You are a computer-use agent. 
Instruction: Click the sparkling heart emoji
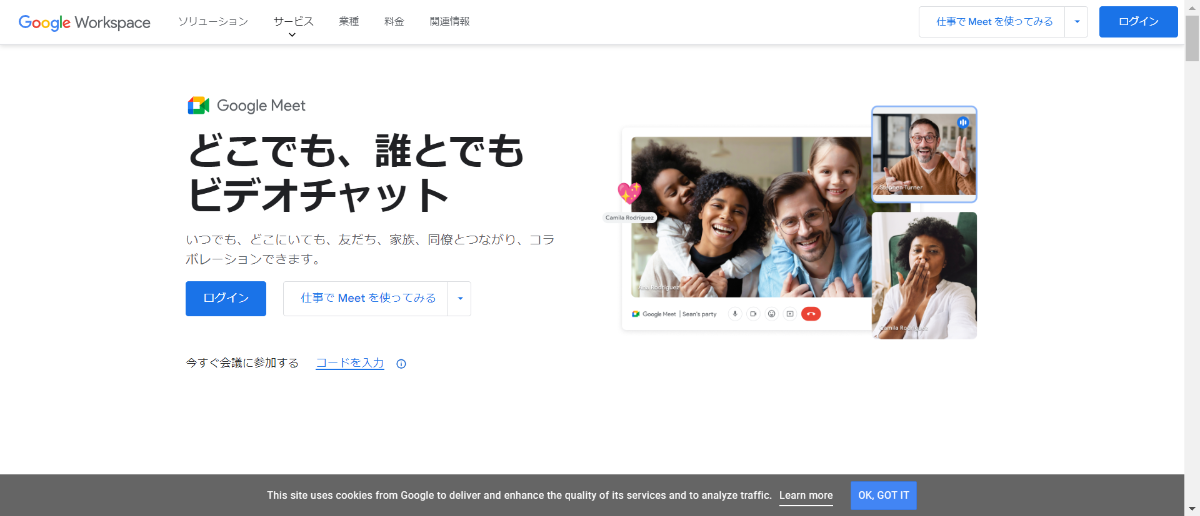[x=629, y=193]
